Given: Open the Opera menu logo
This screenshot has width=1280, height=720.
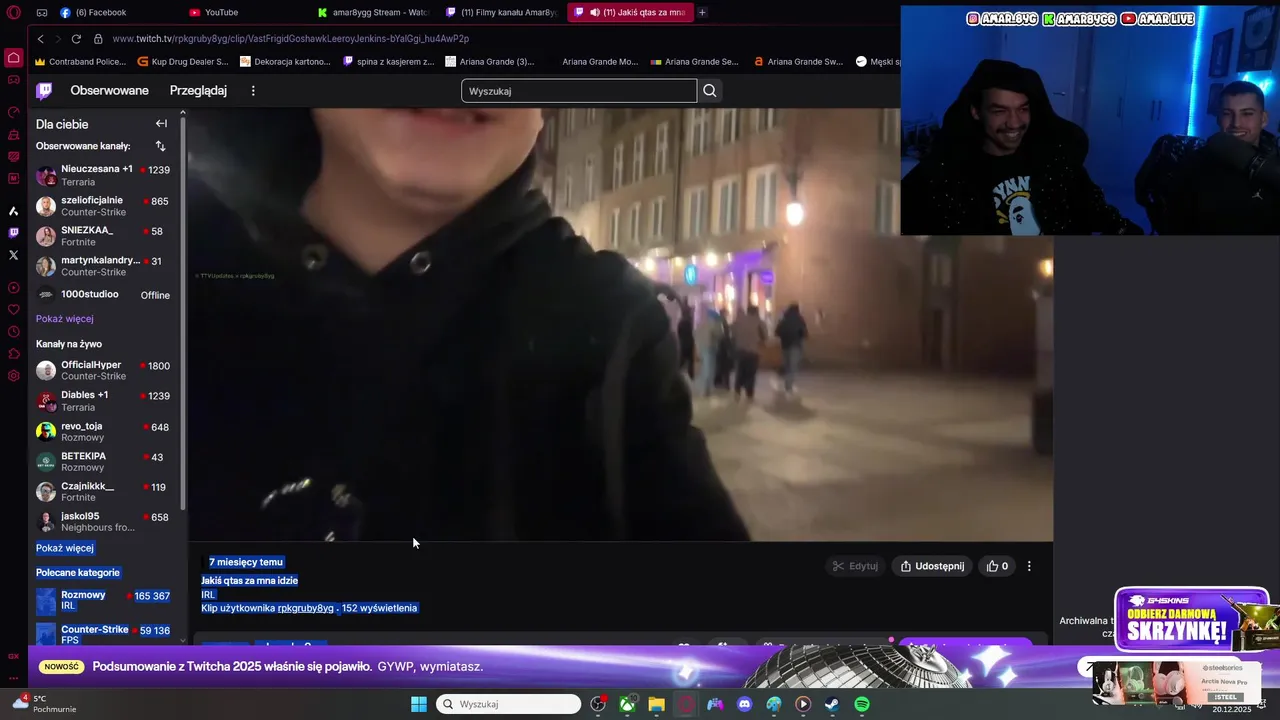Looking at the screenshot, I should tap(13, 12).
